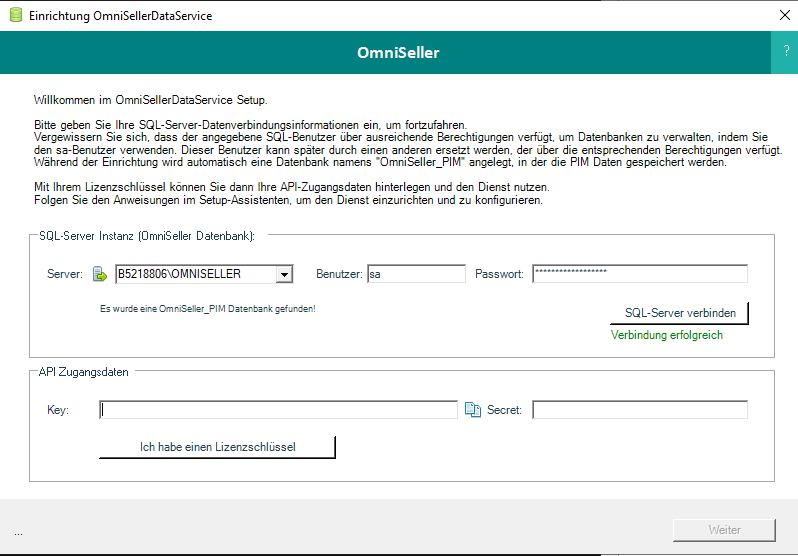Click the Benutzer: label

click(x=339, y=274)
